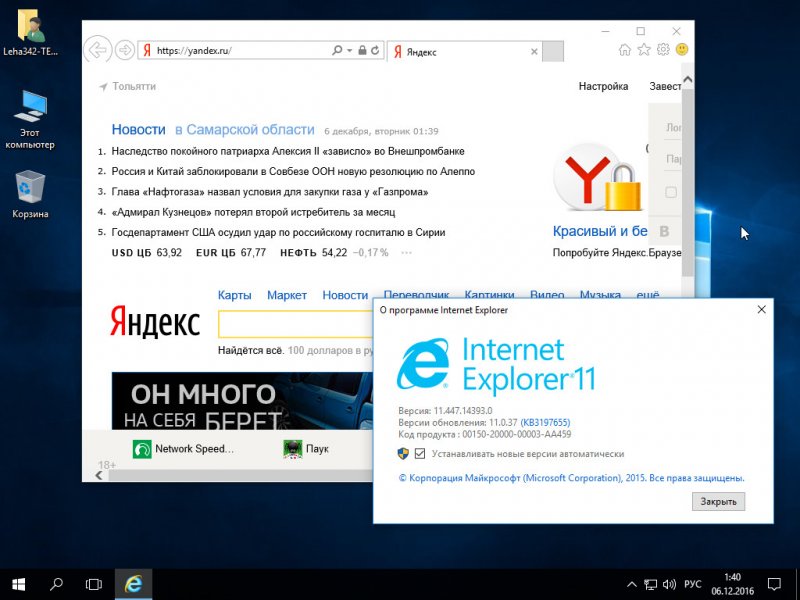Open news about Глава «Нафтогаза»
Screen dimensions: 800x600
pos(270,192)
